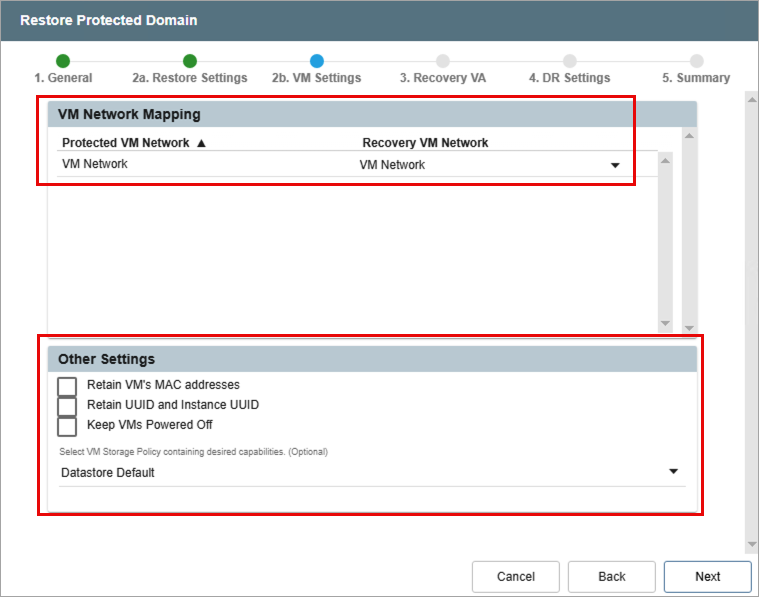
Task: Check Retain UUID and Instance UUID
Action: pos(67,406)
